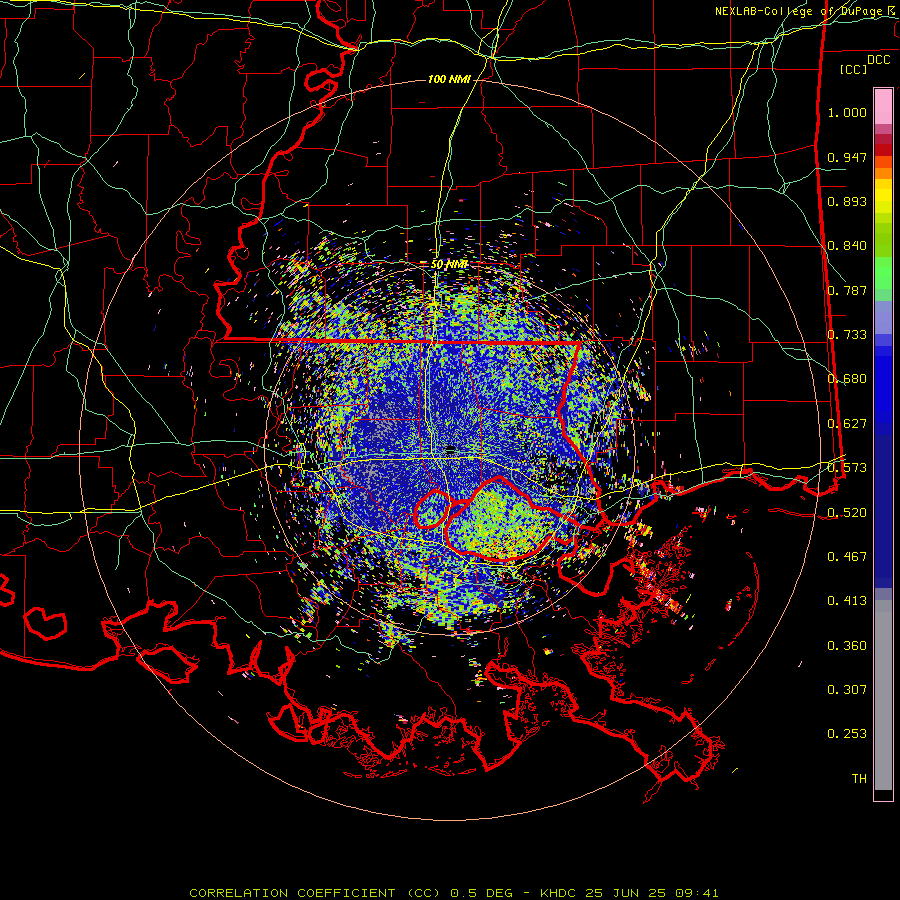Click the 0.360 scale value
Viewport: 900px width, 900px height.
[847, 646]
